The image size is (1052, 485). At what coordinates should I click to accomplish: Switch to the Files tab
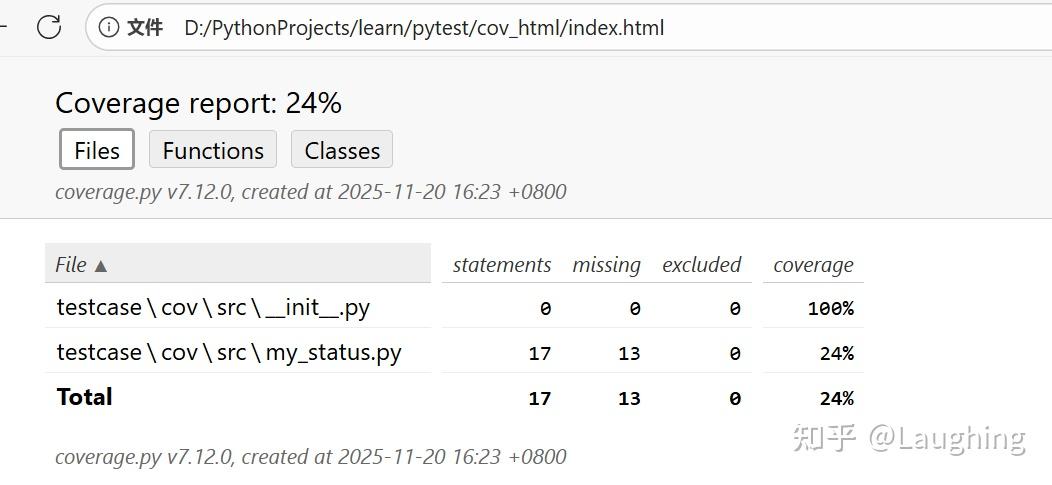pyautogui.click(x=97, y=150)
